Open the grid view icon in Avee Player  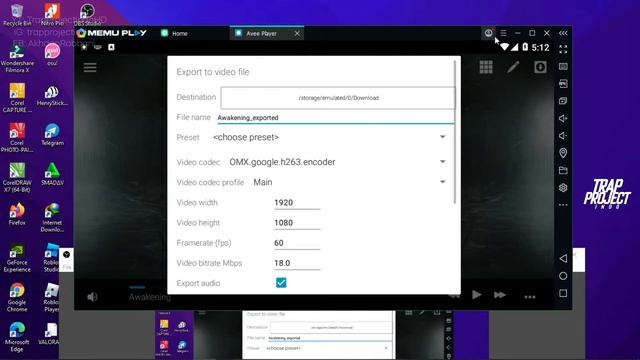pyautogui.click(x=486, y=67)
